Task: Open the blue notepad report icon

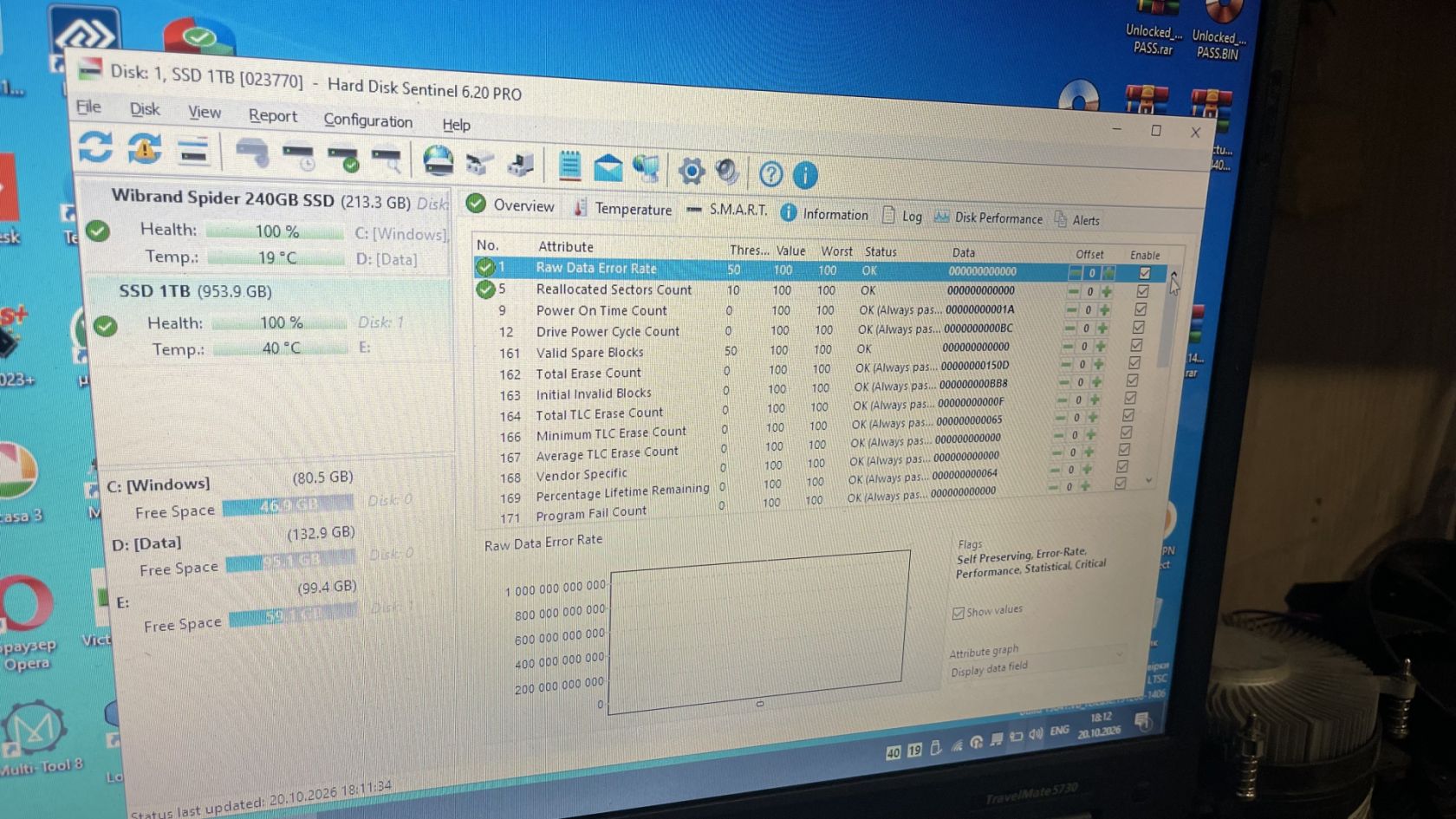Action: pos(569,166)
